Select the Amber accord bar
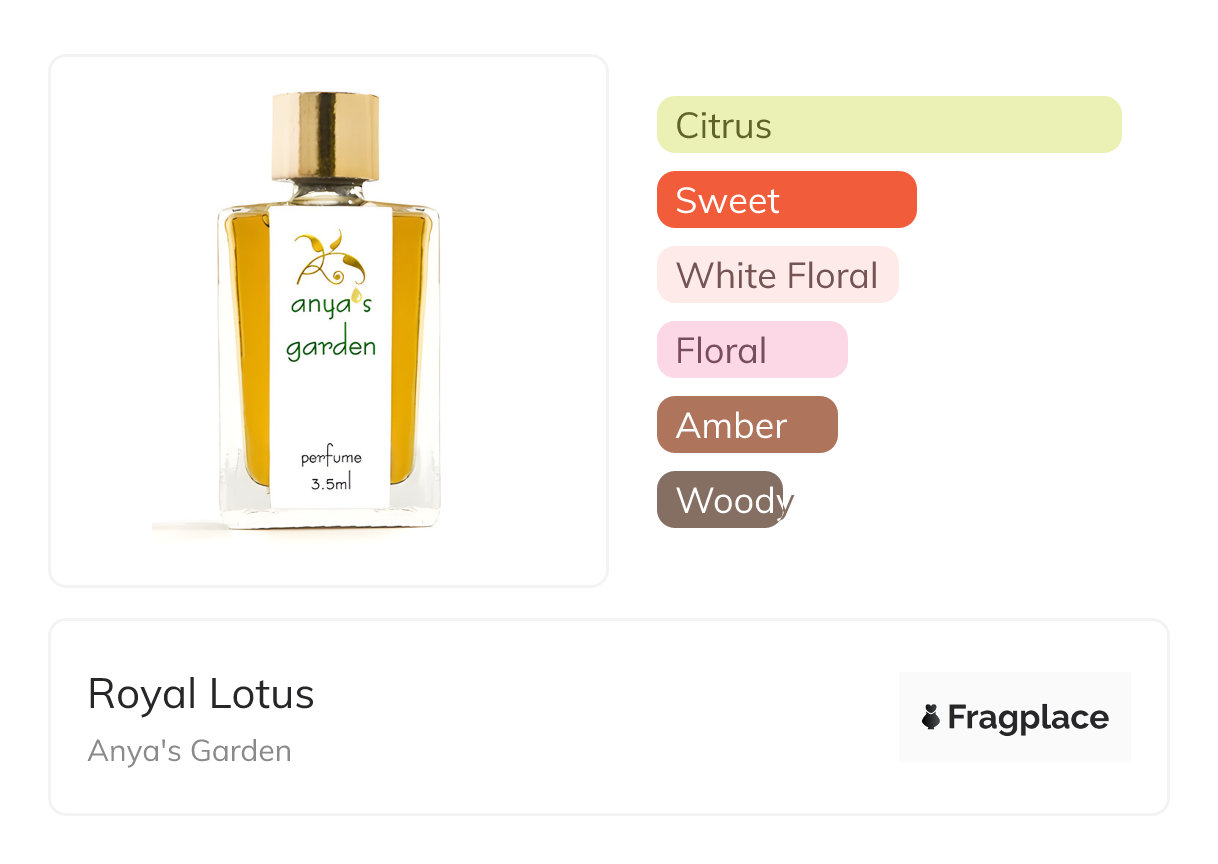Viewport: 1218px width, 864px height. [x=747, y=425]
